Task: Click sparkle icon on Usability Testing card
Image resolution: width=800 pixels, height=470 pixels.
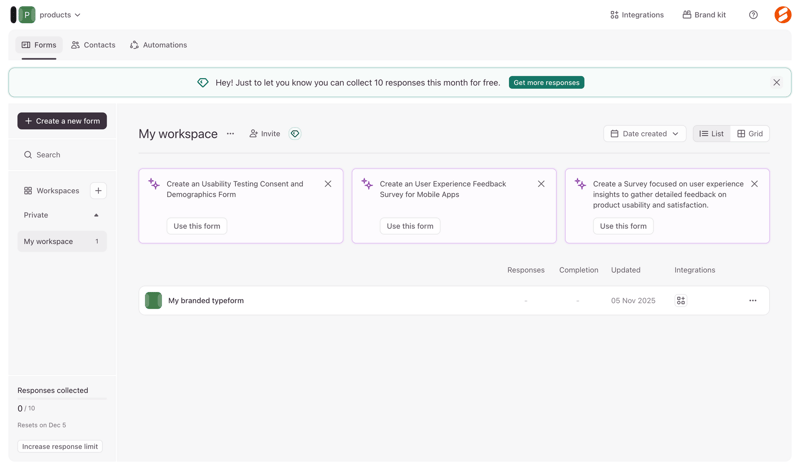Action: (154, 184)
